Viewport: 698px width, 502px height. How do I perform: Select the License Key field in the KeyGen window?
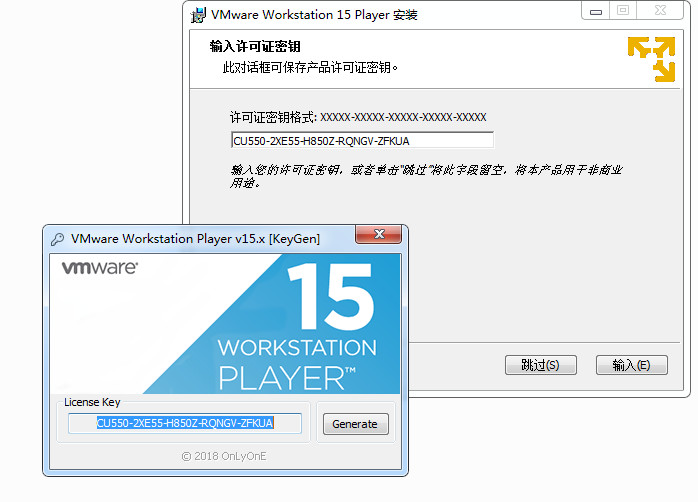click(x=185, y=423)
